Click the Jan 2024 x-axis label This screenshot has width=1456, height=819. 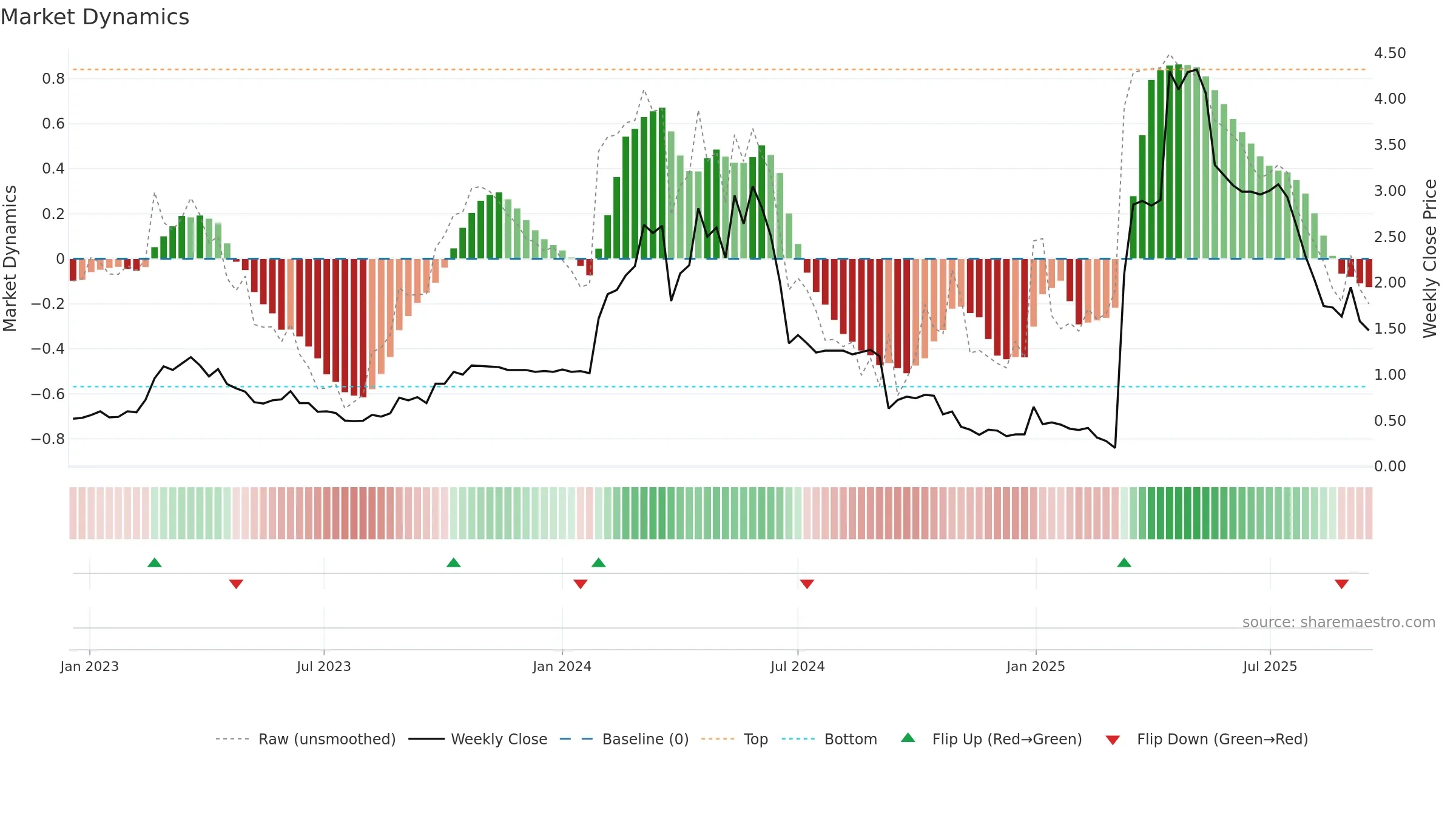coord(562,666)
